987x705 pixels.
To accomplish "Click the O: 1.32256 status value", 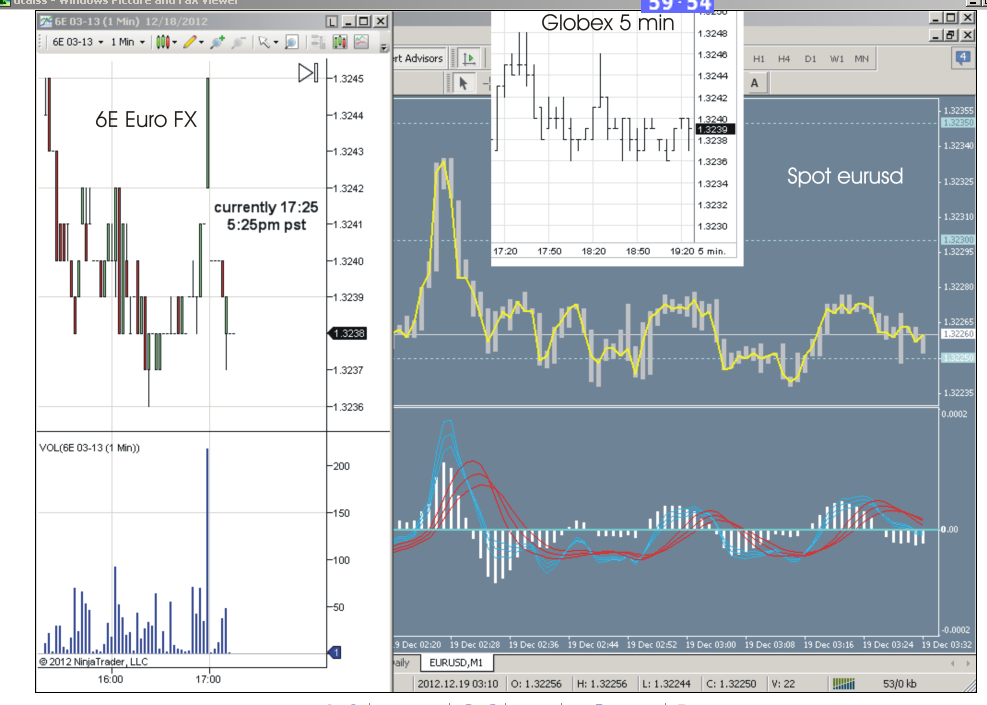I will 536,684.
